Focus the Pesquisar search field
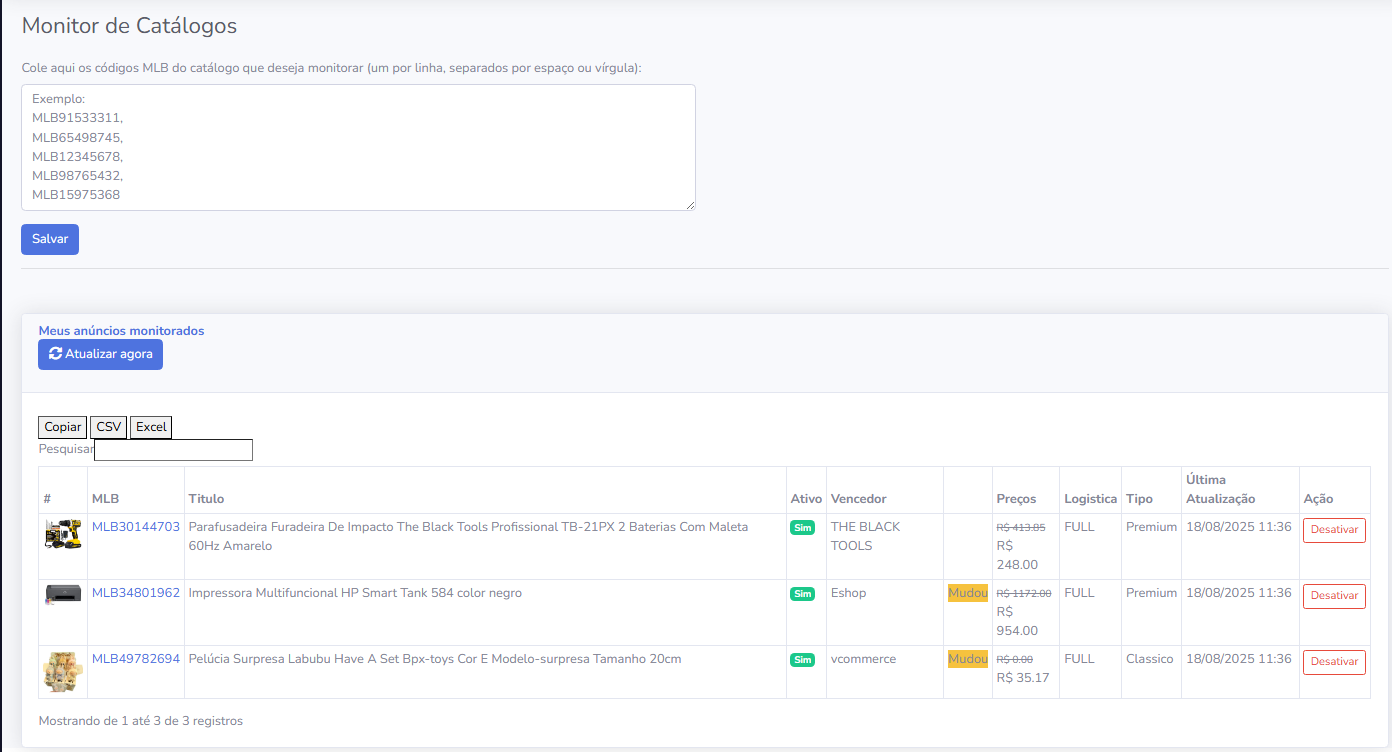The image size is (1392, 752). click(x=173, y=450)
